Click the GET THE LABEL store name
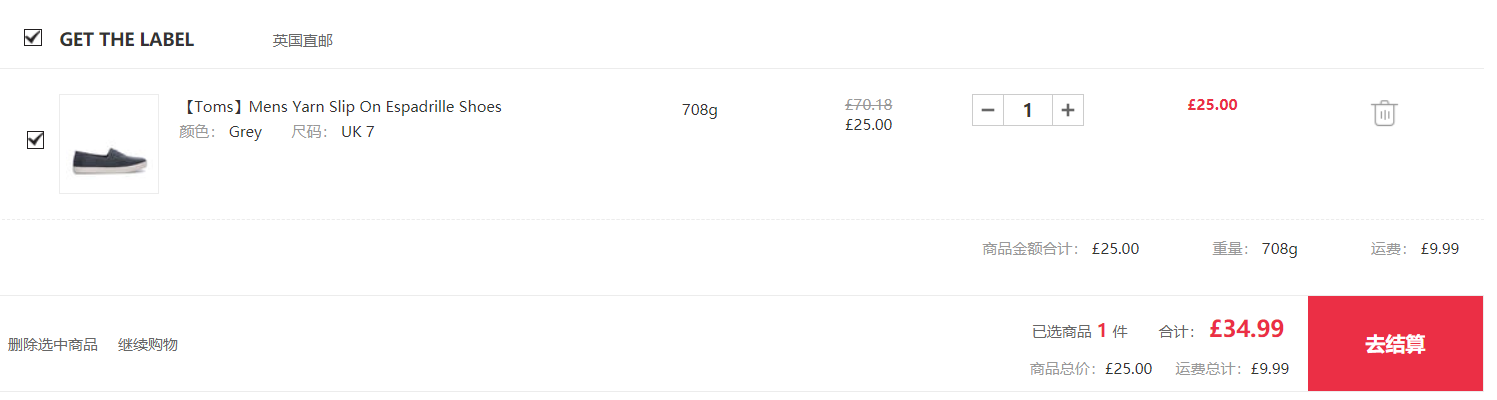 (x=127, y=40)
